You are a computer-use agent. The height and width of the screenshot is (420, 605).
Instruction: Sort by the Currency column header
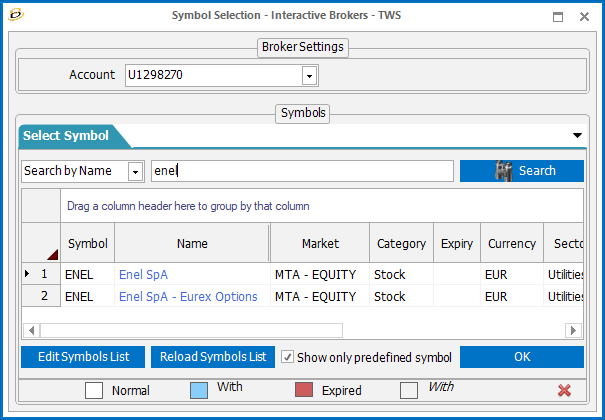click(x=512, y=244)
